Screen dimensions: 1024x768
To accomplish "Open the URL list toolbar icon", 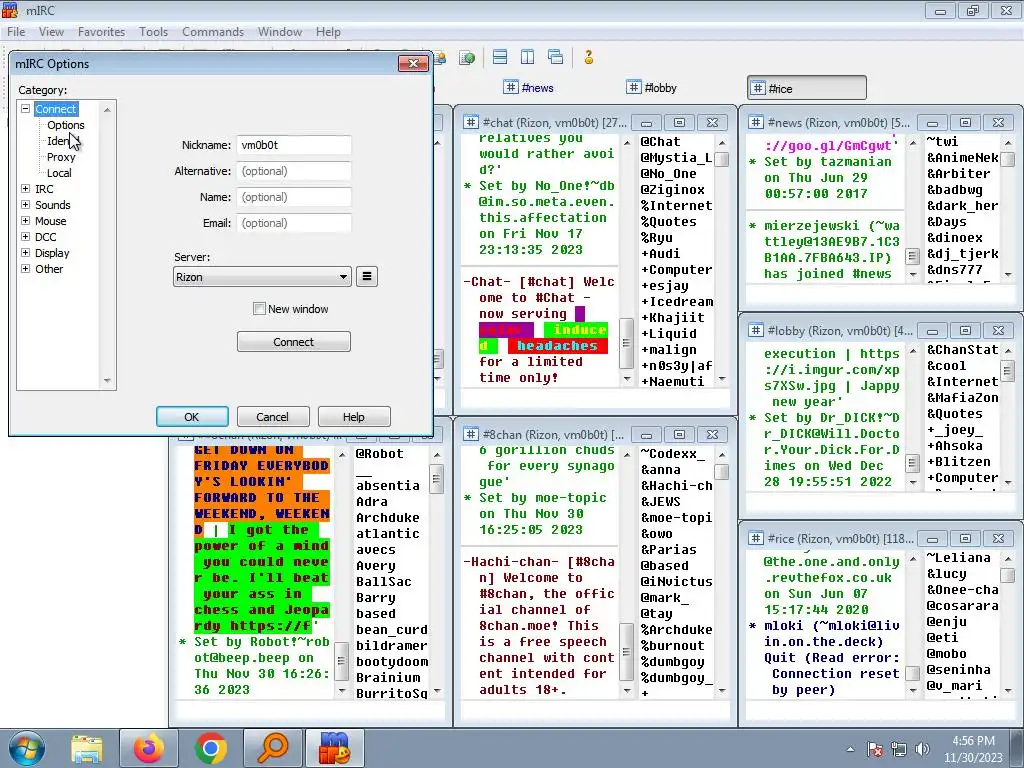I will tap(467, 57).
